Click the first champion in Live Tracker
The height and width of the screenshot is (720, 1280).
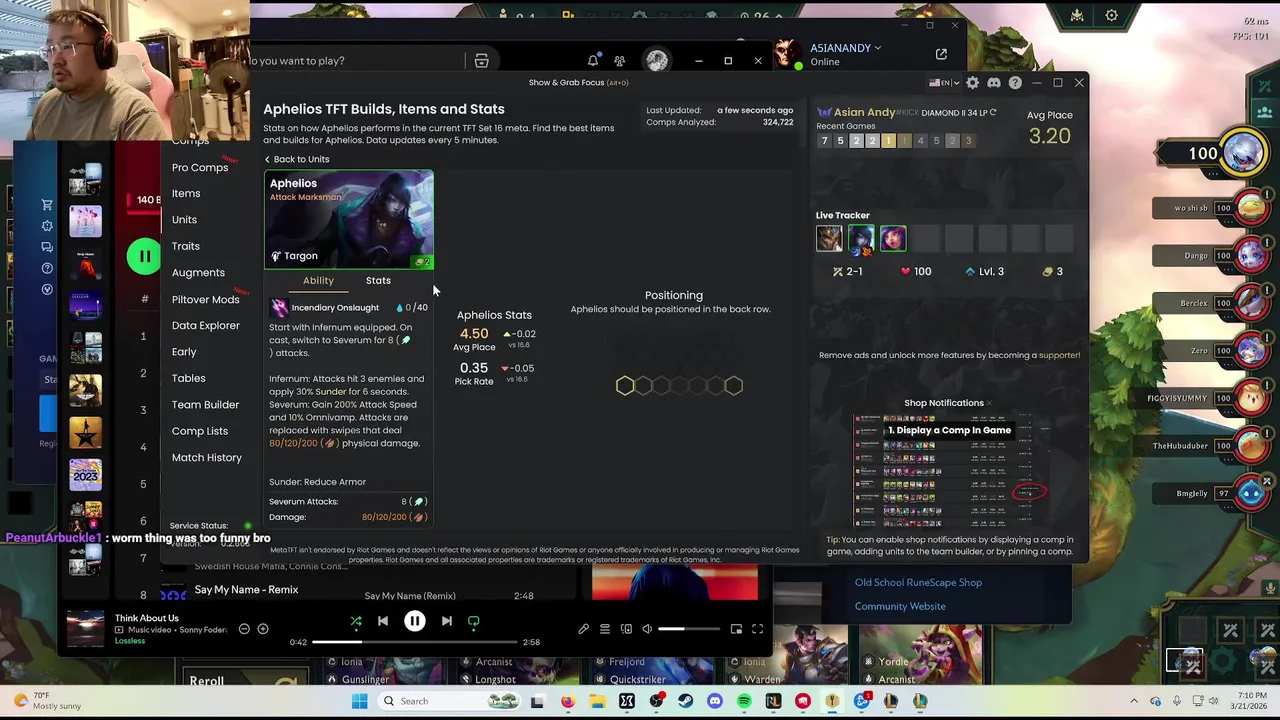(829, 238)
